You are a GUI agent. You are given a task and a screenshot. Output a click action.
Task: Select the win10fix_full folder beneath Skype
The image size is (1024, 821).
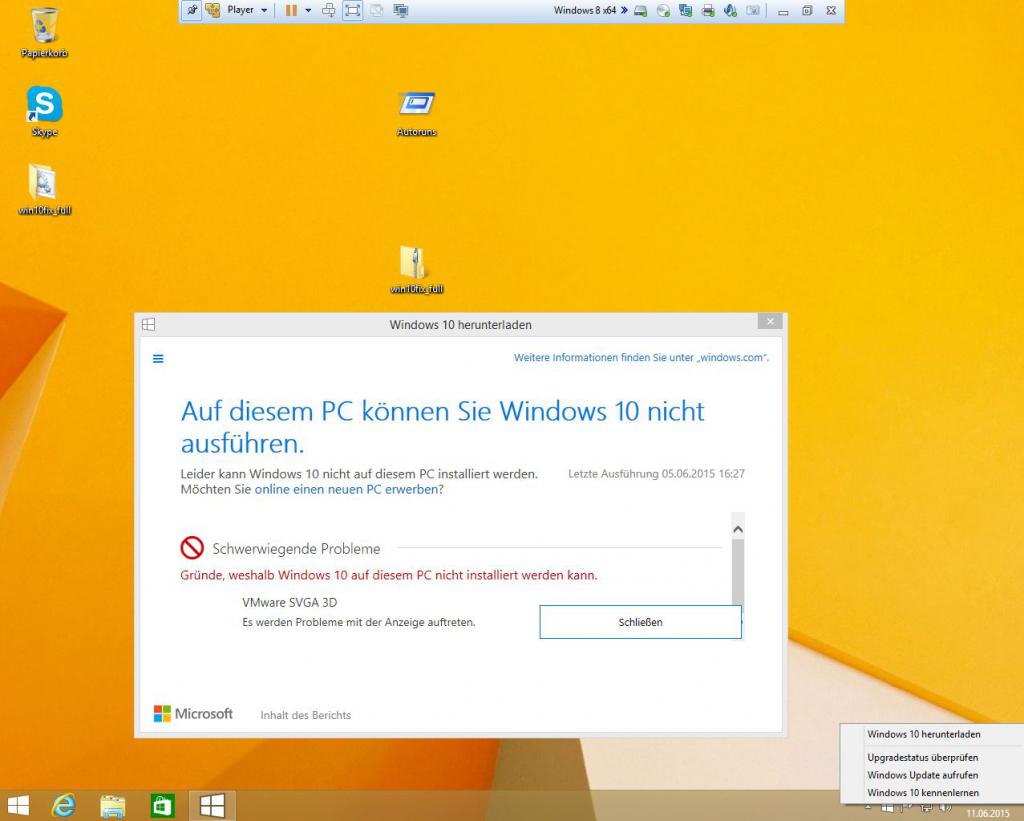click(x=44, y=189)
